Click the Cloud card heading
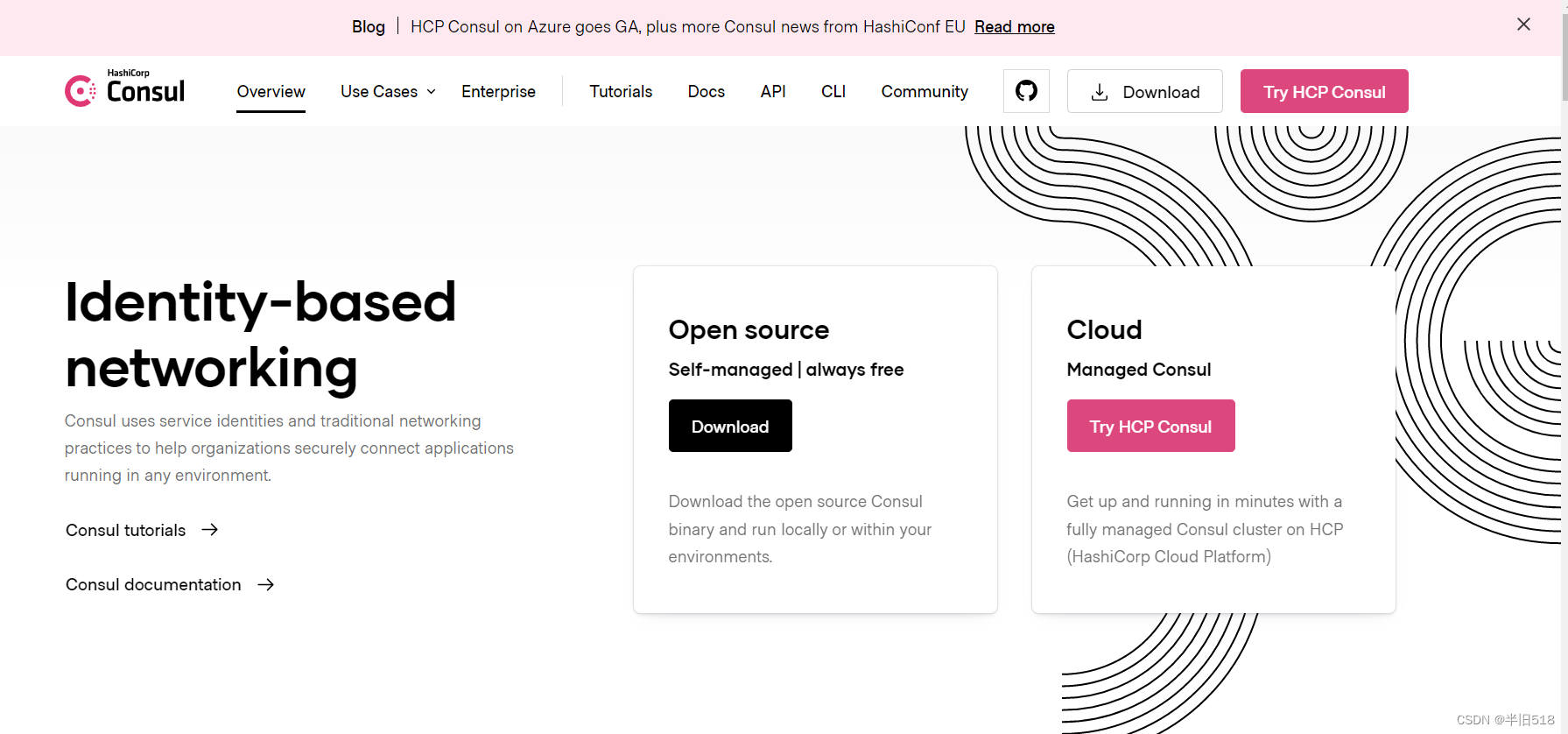 pyautogui.click(x=1104, y=329)
